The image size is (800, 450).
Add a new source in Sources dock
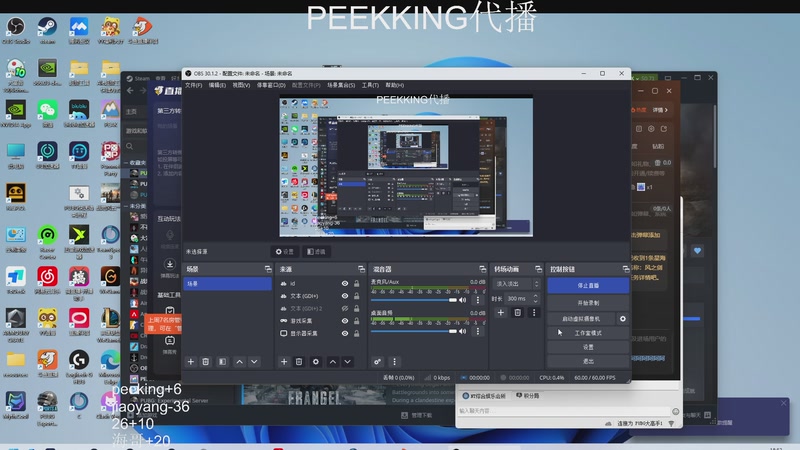(x=284, y=362)
